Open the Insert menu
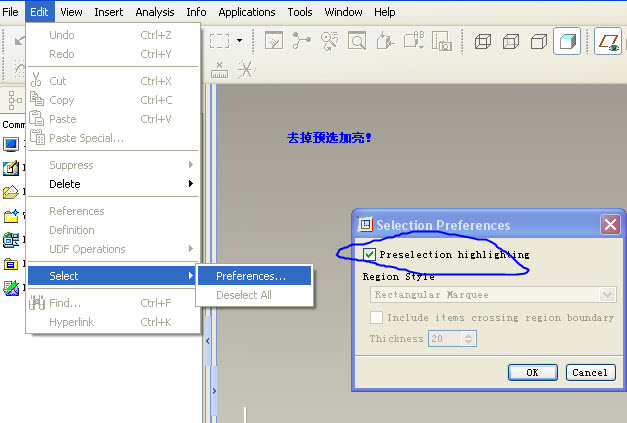 pyautogui.click(x=109, y=12)
